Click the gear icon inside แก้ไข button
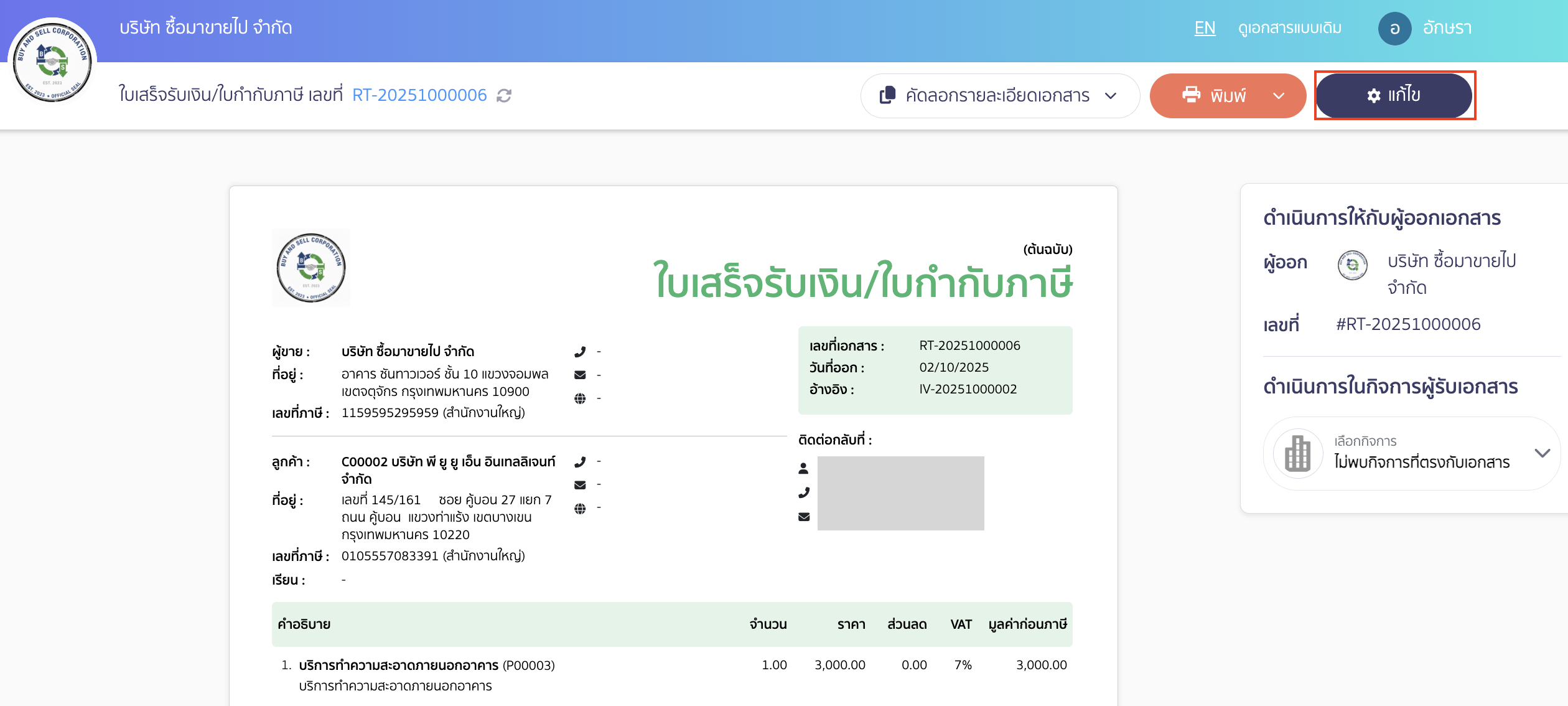Screen dimensions: 1568x706 pos(1374,95)
